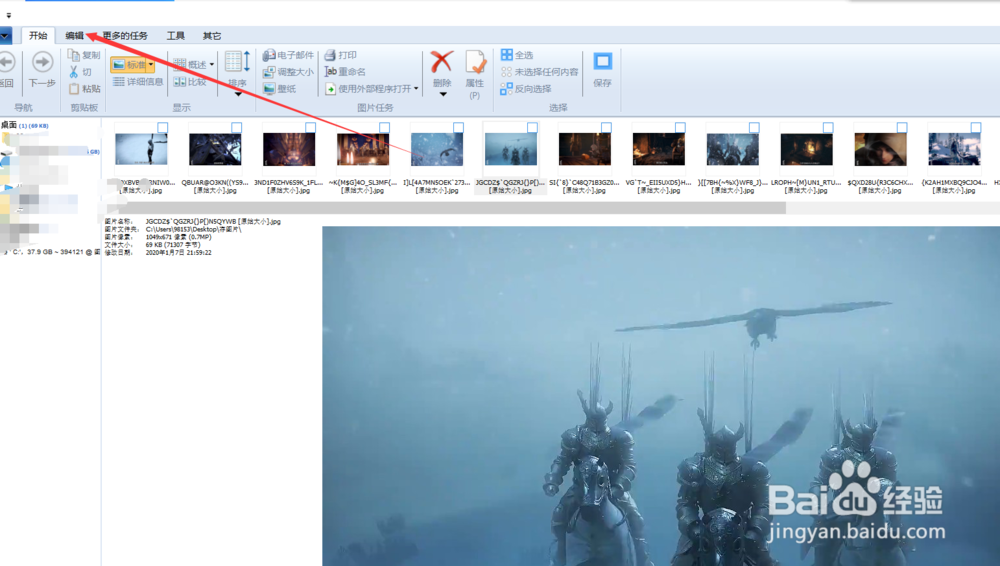1000x566 pixels.
Task: Open 属性 (P) properties icon
Action: pos(476,62)
